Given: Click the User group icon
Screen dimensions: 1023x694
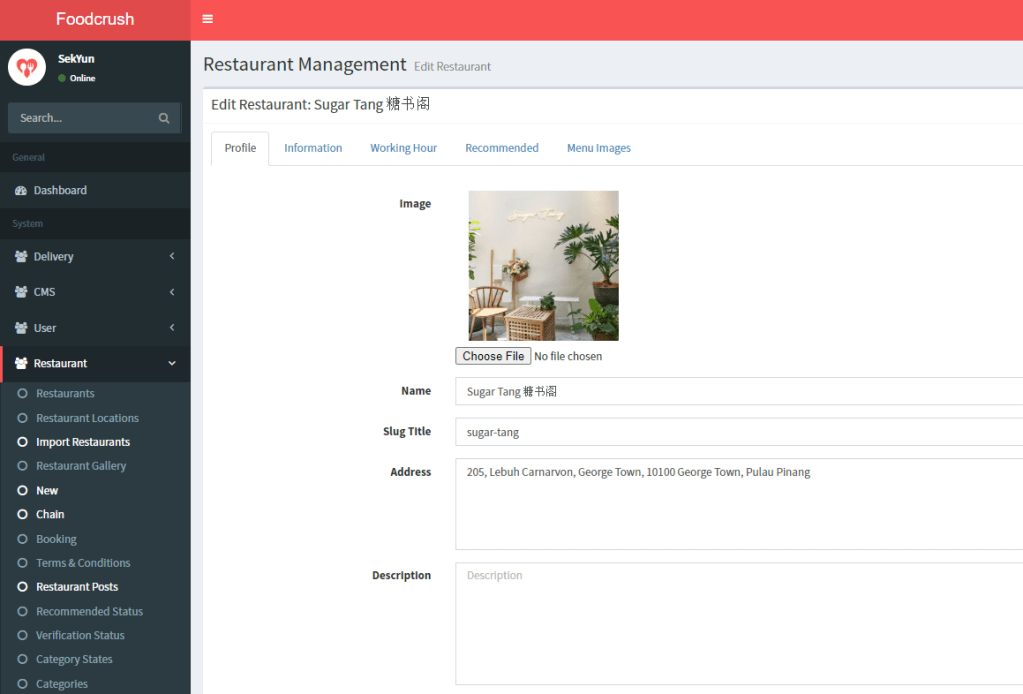Looking at the screenshot, I should tap(21, 328).
